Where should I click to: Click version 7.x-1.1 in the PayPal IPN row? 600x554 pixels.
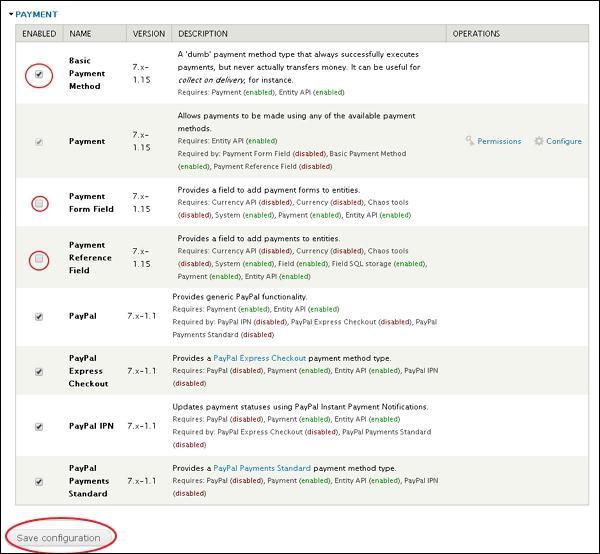pos(142,426)
